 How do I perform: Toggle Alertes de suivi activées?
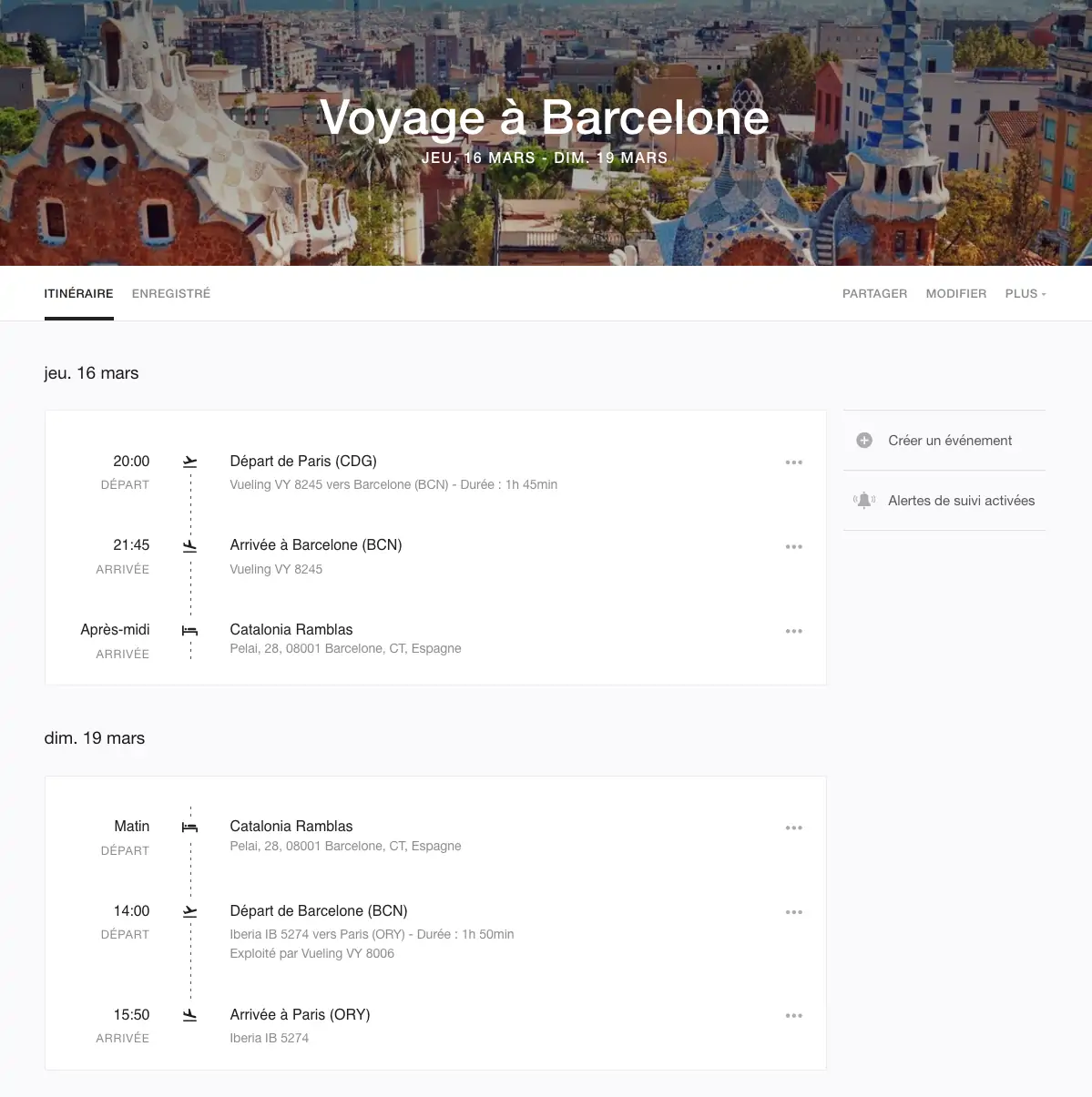961,501
